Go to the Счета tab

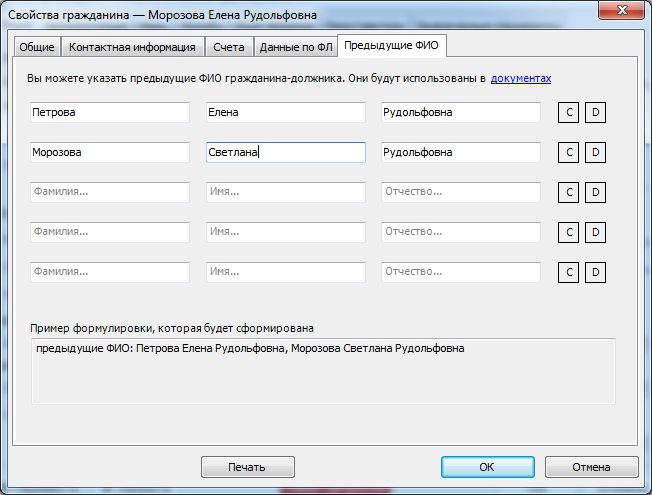click(228, 47)
